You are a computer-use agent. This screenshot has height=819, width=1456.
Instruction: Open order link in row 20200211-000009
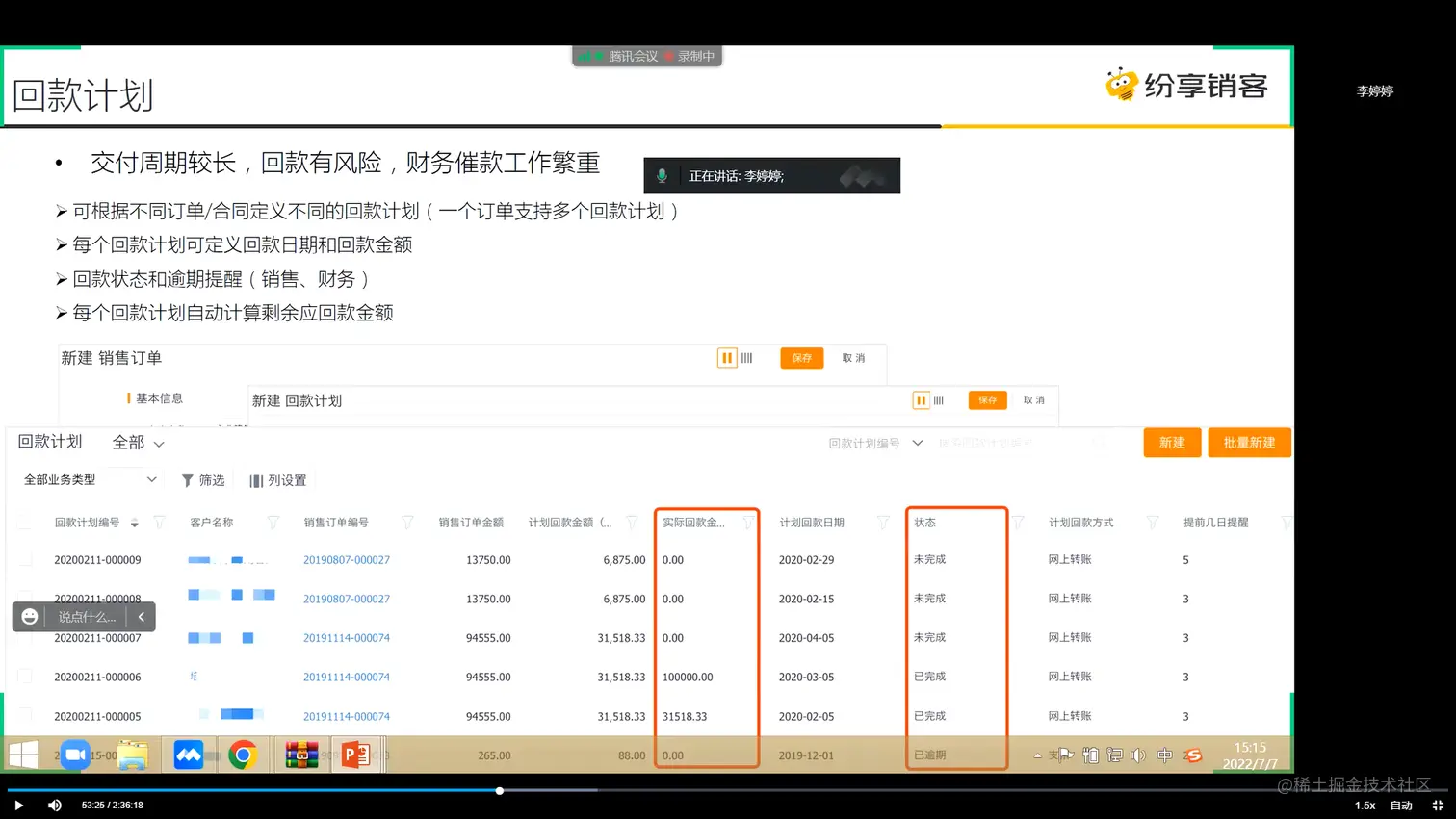tap(347, 560)
